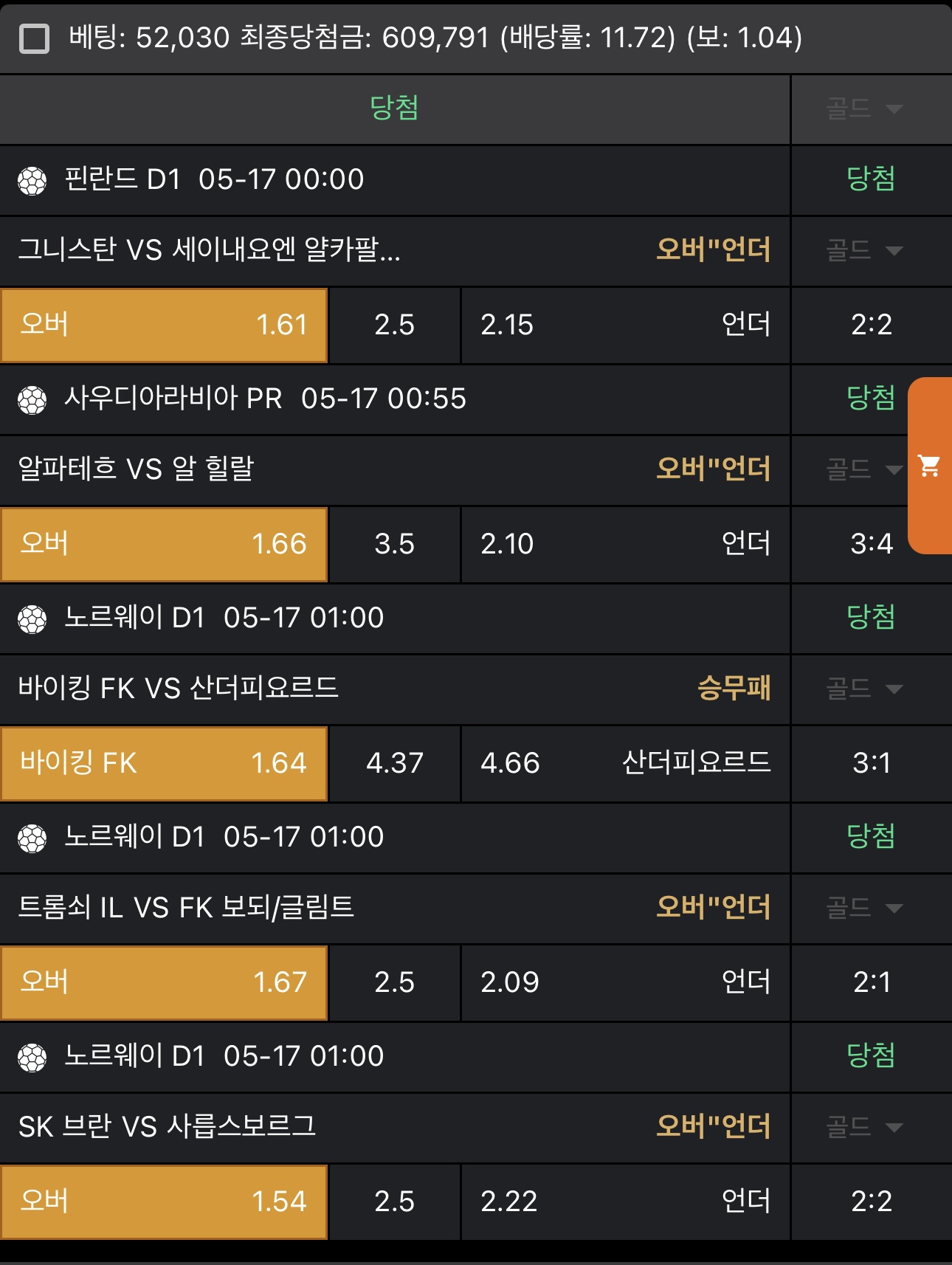Click soccer ball icon beside 핀란드 D1
Screen dimensions: 952x1265
(32, 180)
